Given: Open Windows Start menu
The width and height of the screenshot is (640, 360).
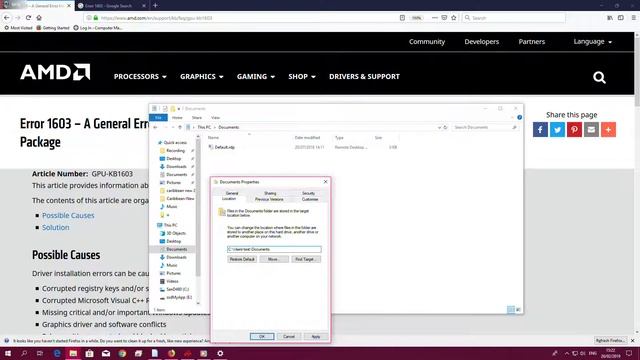Looking at the screenshot, I should tap(7, 353).
